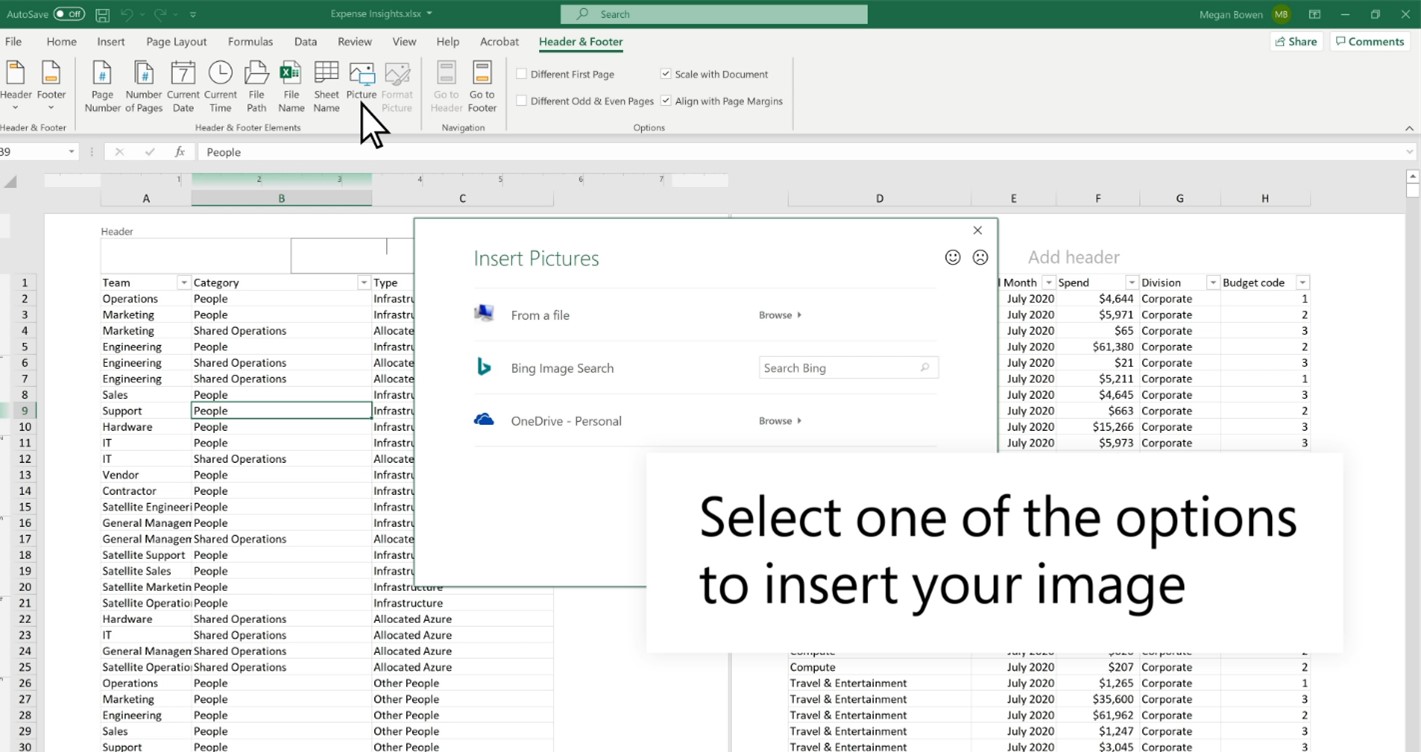Insert the Current Time element
Image resolution: width=1421 pixels, height=752 pixels.
[x=220, y=84]
